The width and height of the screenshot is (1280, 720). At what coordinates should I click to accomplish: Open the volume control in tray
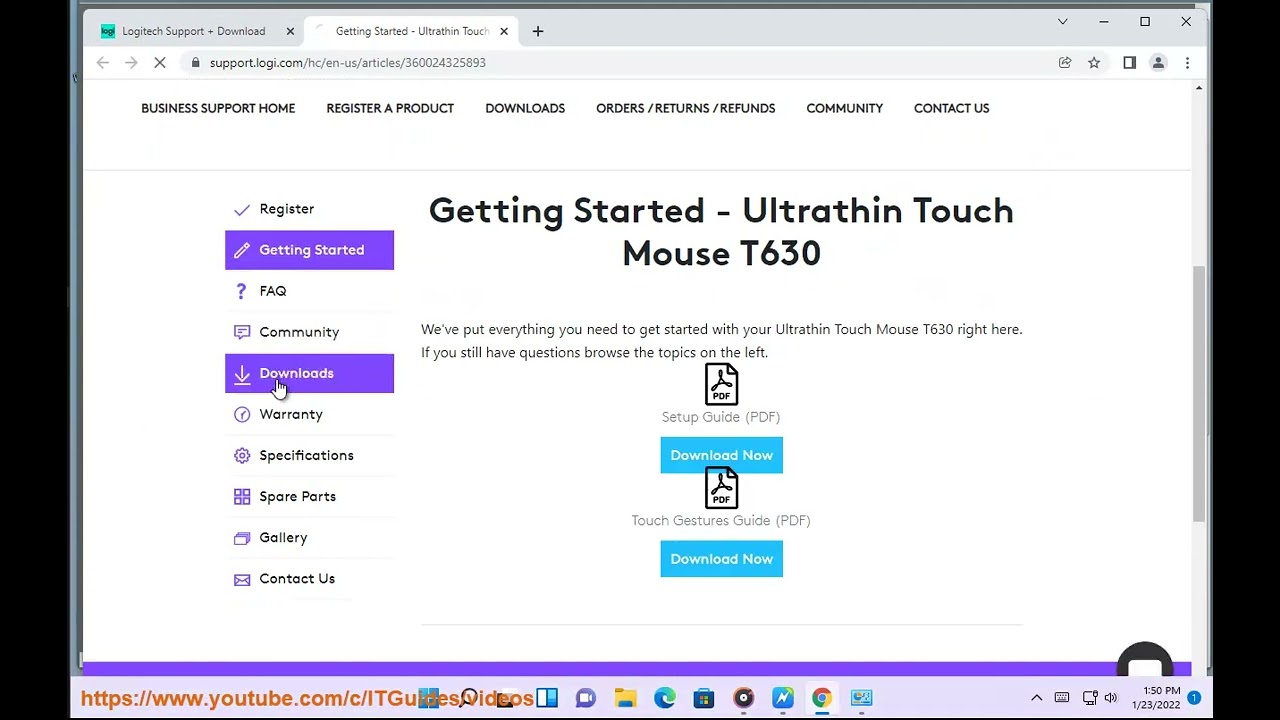coord(1111,698)
